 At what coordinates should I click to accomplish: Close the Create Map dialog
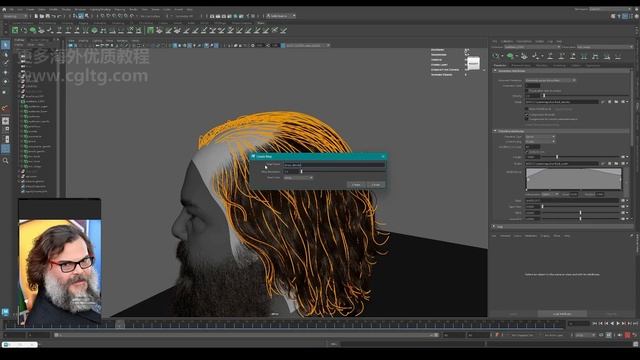pos(383,156)
